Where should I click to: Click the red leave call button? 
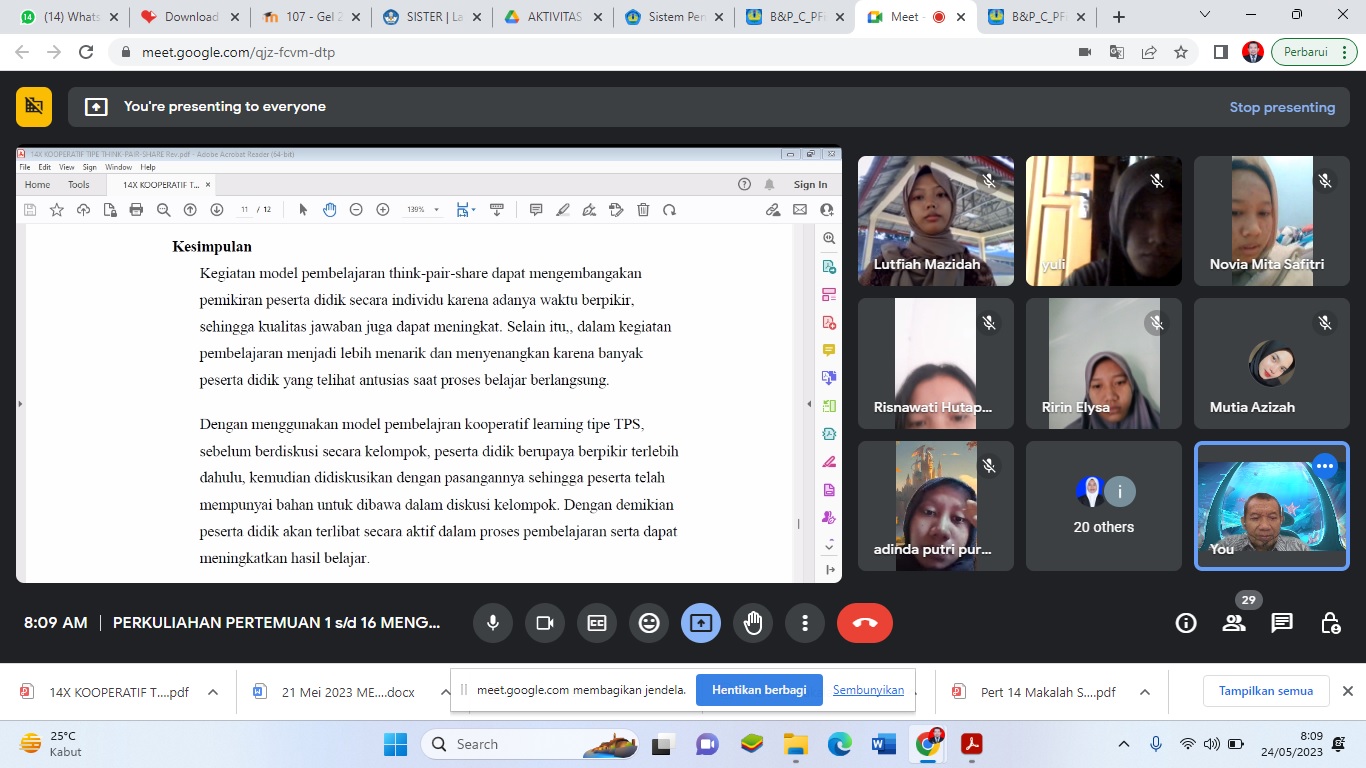click(x=864, y=623)
